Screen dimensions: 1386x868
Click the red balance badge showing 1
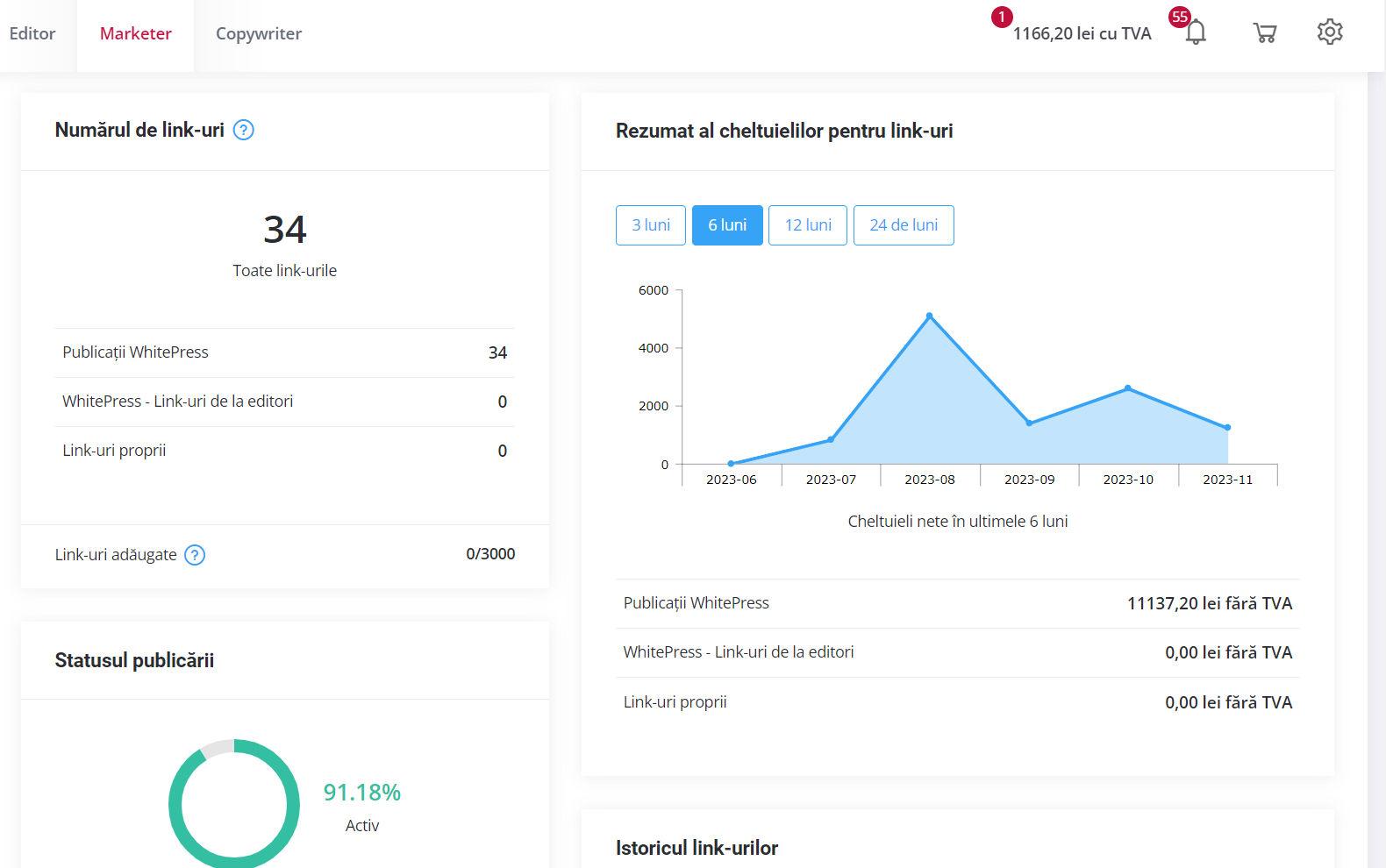[1002, 17]
